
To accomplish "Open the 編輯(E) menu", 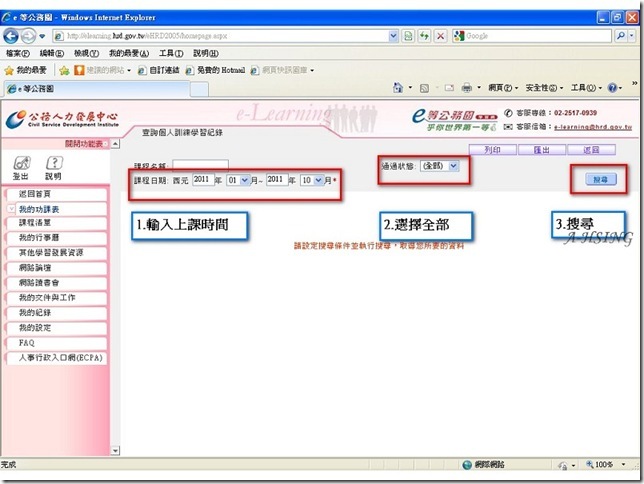I will [52, 53].
